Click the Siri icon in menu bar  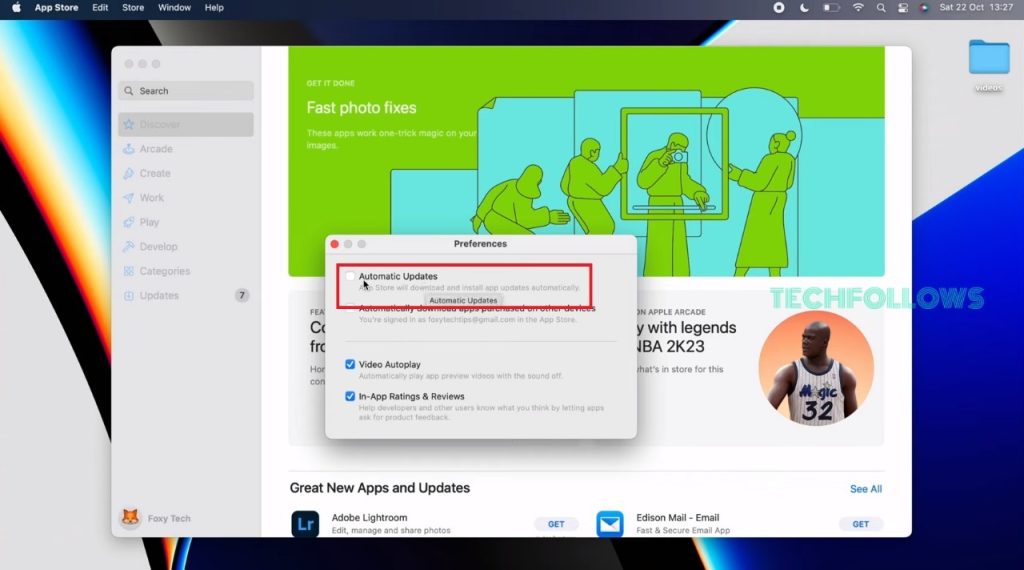coord(924,7)
